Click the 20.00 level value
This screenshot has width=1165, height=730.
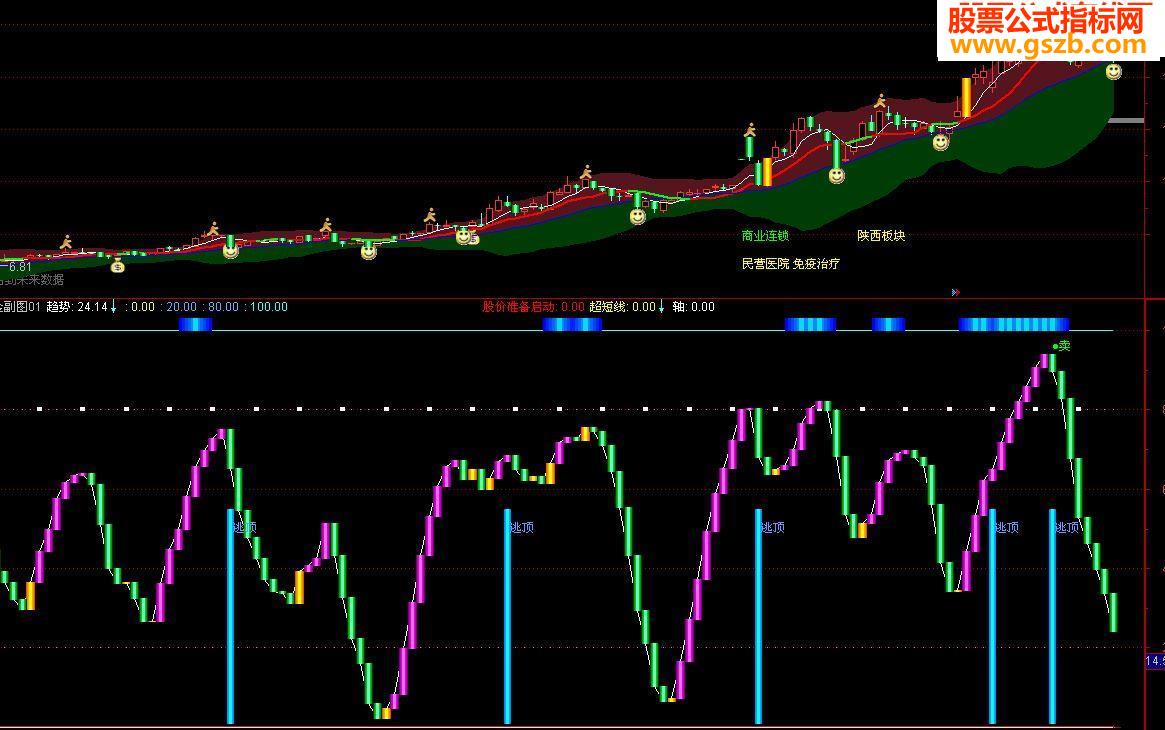point(181,307)
